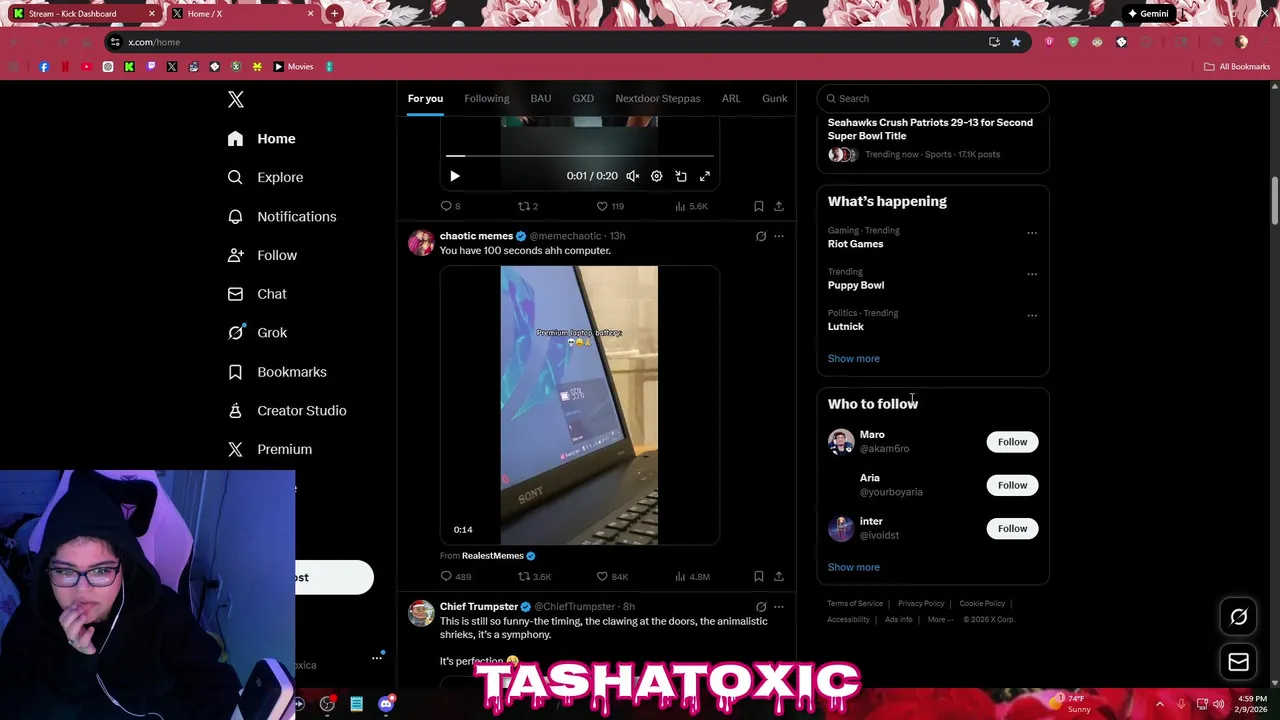Viewport: 1280px width, 720px height.
Task: Select the For you tab
Action: 425,98
